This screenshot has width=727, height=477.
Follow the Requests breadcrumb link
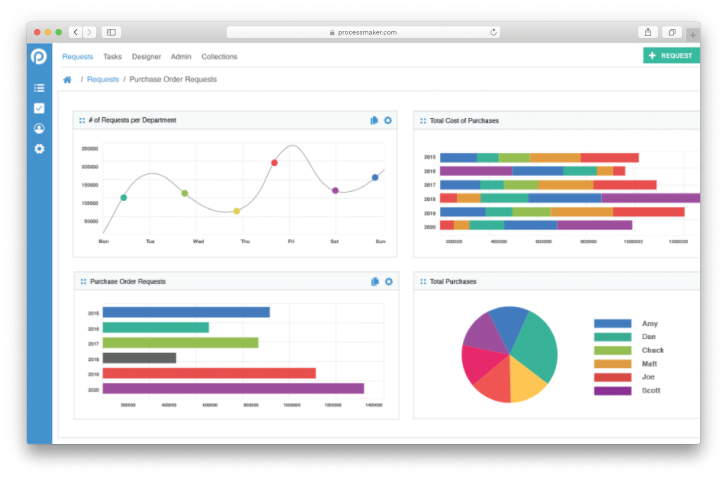pyautogui.click(x=103, y=79)
